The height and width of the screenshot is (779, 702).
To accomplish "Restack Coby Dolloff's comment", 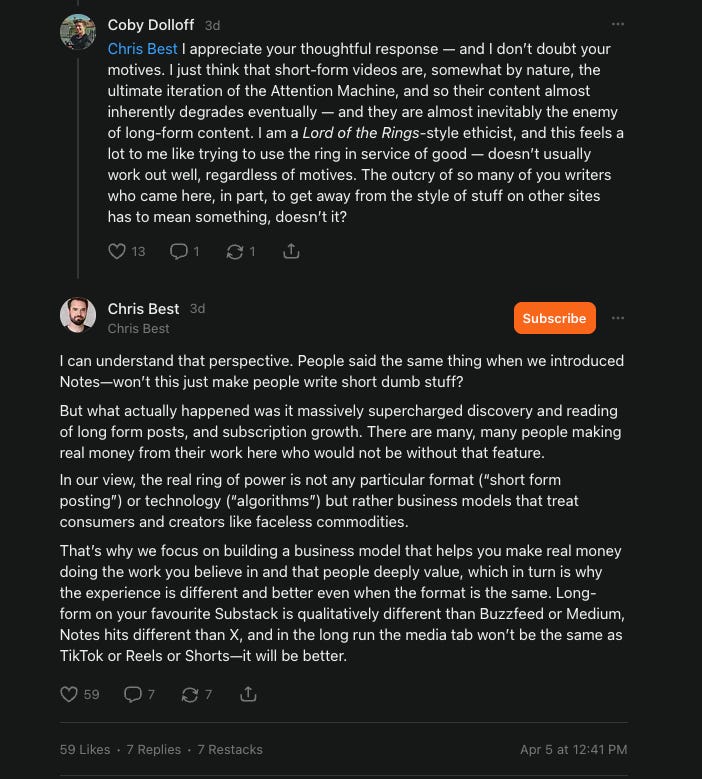I will point(234,251).
